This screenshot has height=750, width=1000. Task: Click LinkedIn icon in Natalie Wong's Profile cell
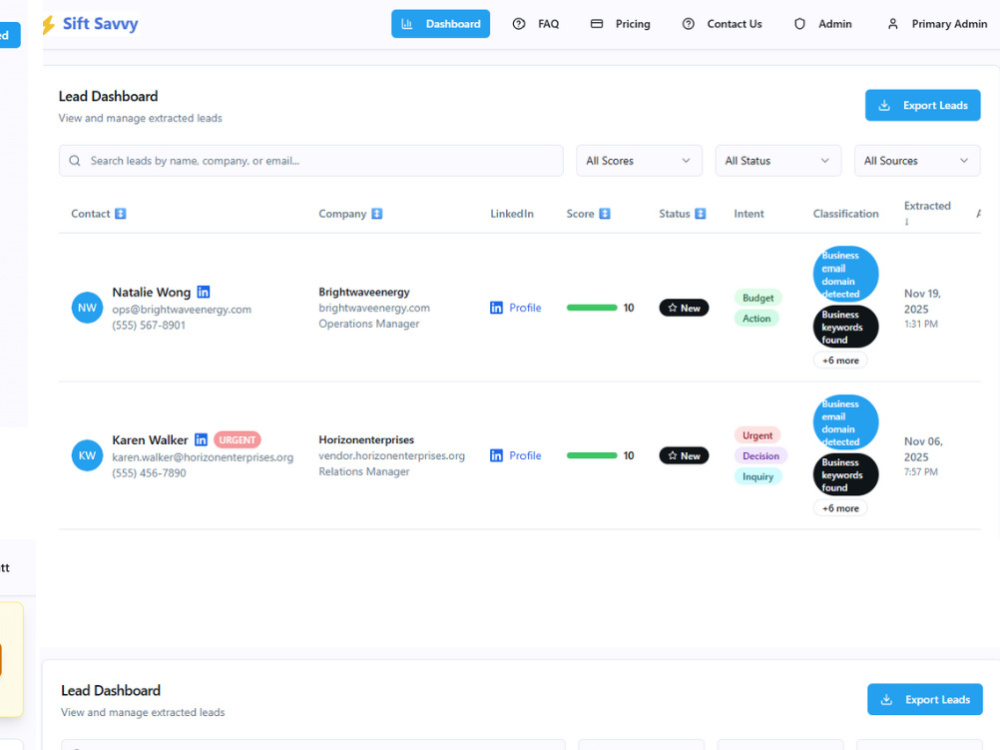(496, 308)
